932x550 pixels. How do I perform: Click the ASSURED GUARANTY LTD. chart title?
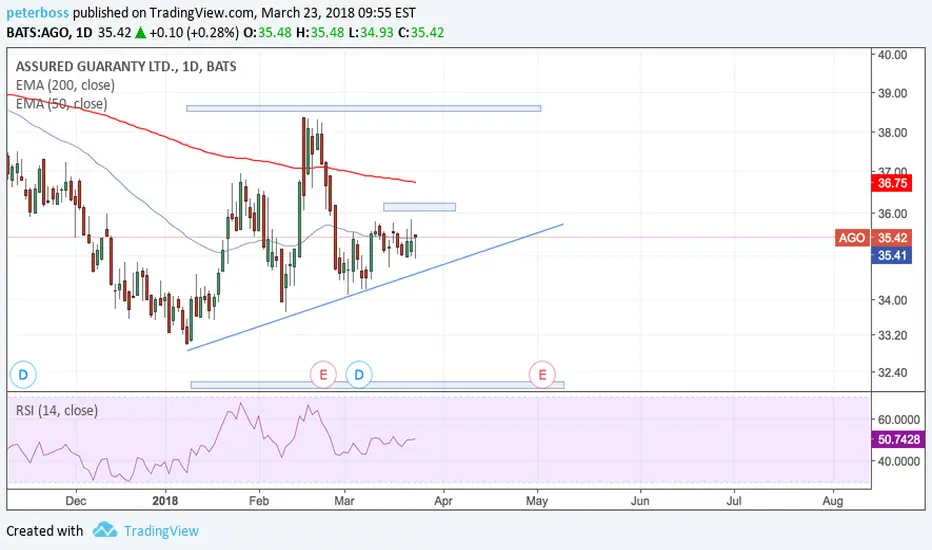pyautogui.click(x=126, y=67)
